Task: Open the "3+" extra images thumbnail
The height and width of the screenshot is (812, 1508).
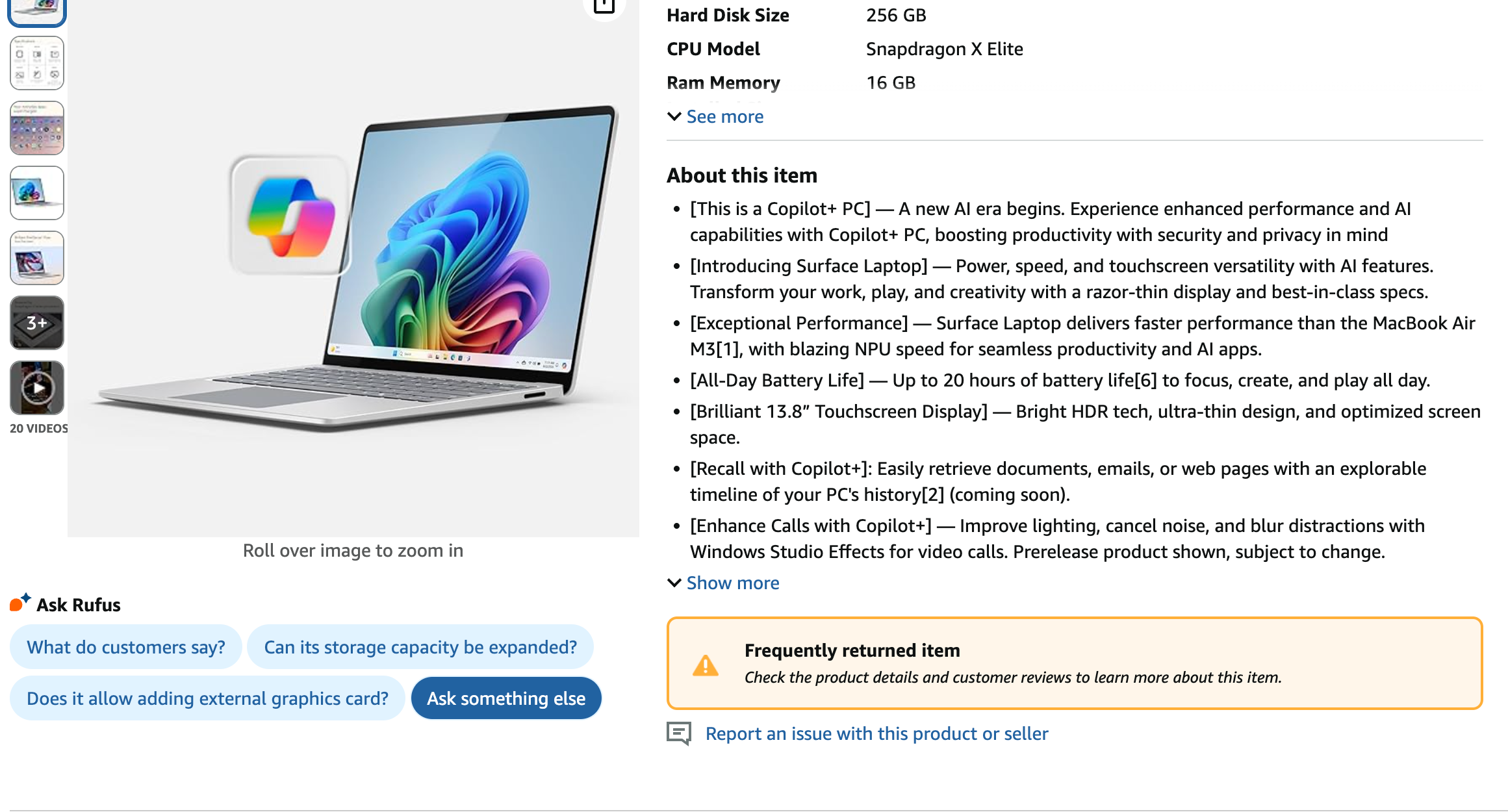Action: point(37,322)
